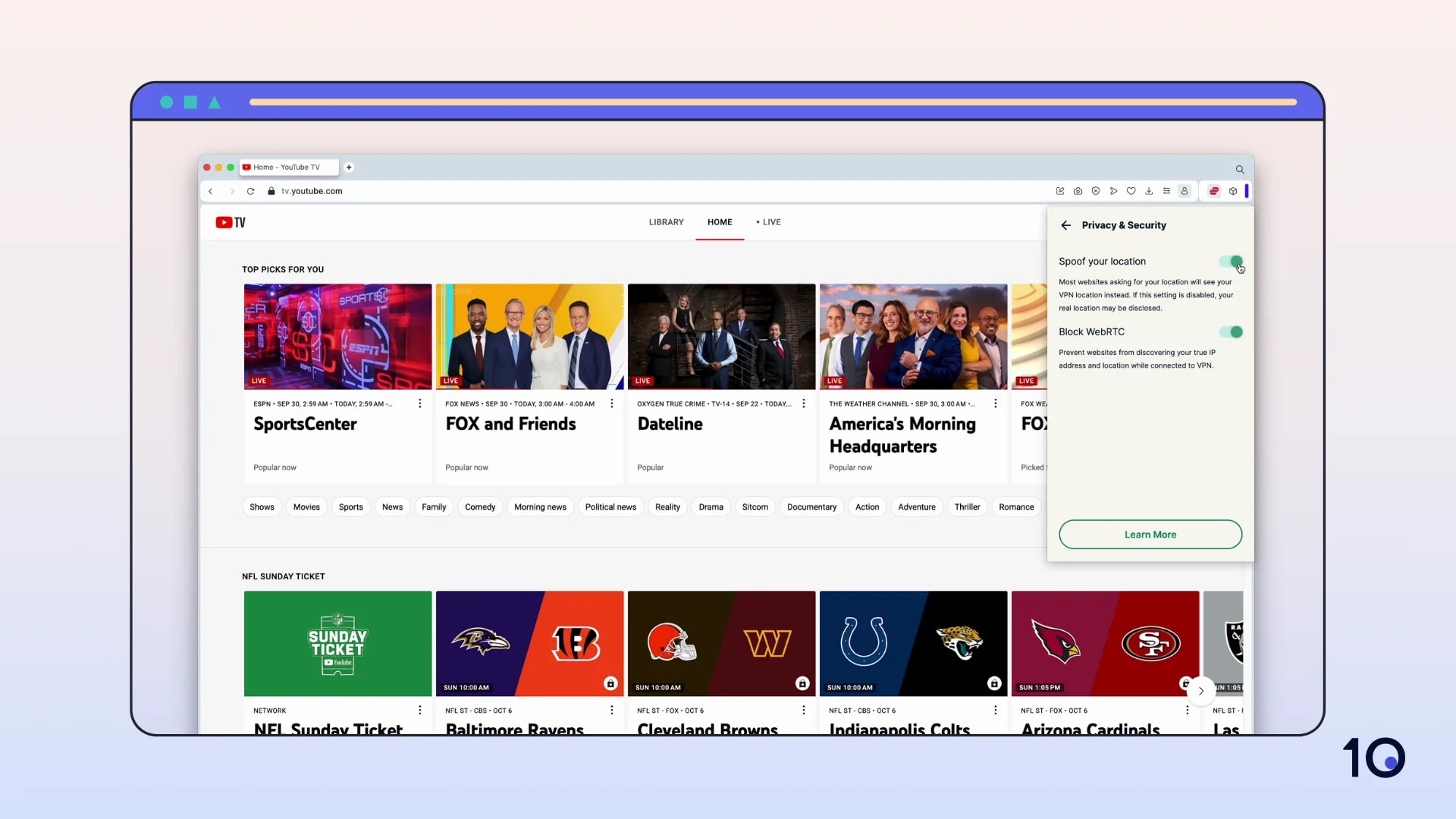This screenshot has width=1456, height=819.
Task: Click the browser forward arrow
Action: point(232,191)
